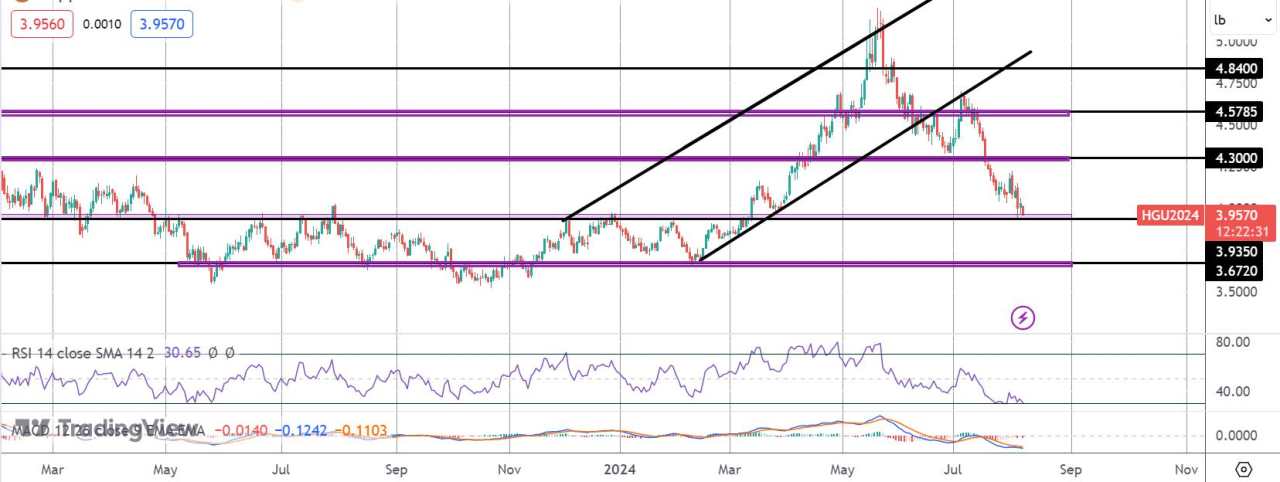Click the 12:22:31 bar countdown label
The image size is (1280, 482).
click(x=1240, y=232)
